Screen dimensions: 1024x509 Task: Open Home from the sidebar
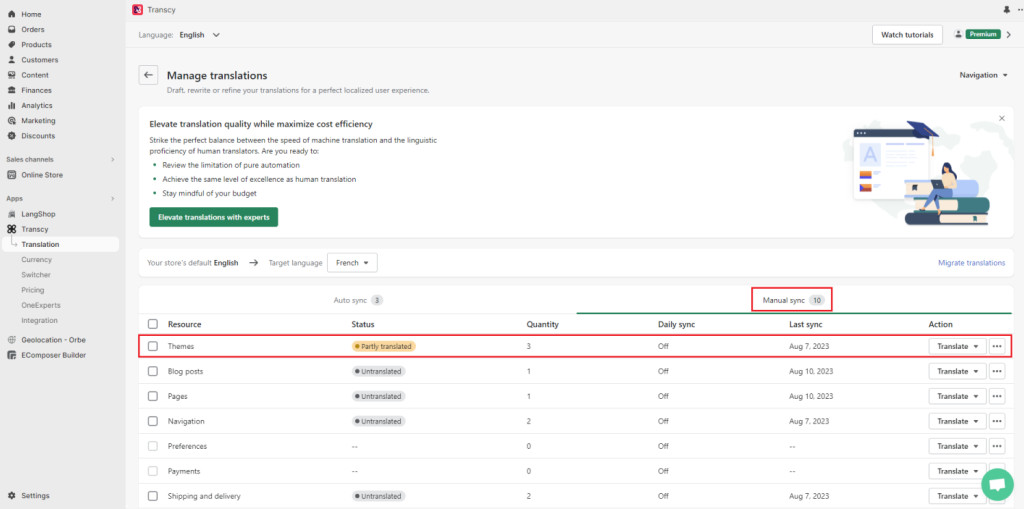[x=31, y=14]
